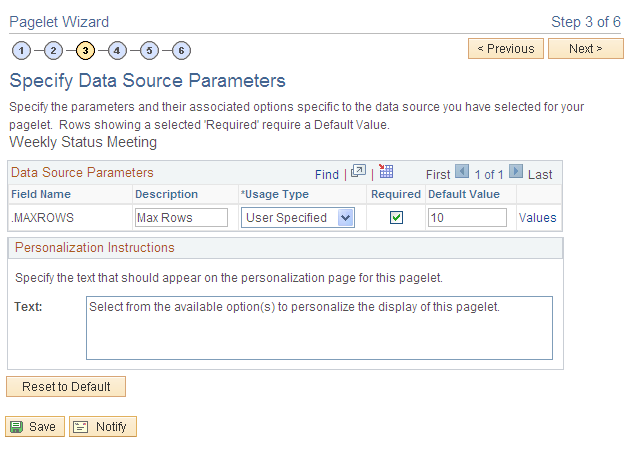Click the Find link in grid header

(327, 174)
